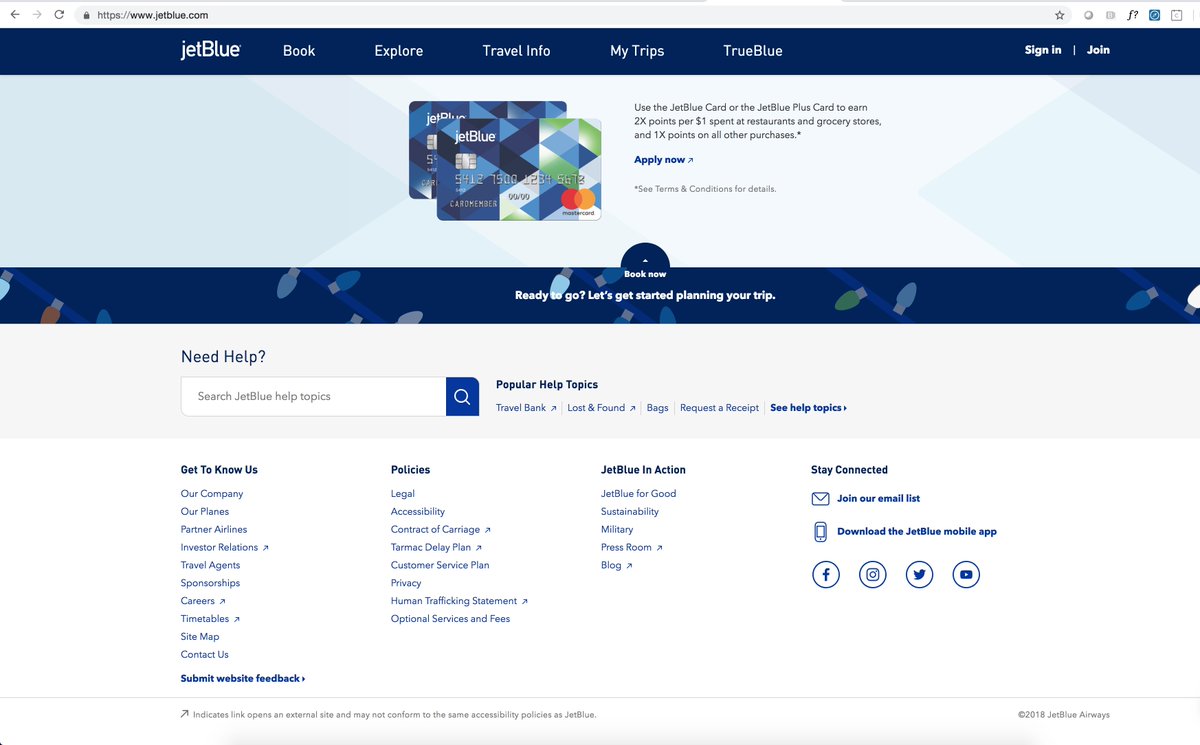1200x745 pixels.
Task: Open Travel Bank help topic
Action: click(x=526, y=408)
